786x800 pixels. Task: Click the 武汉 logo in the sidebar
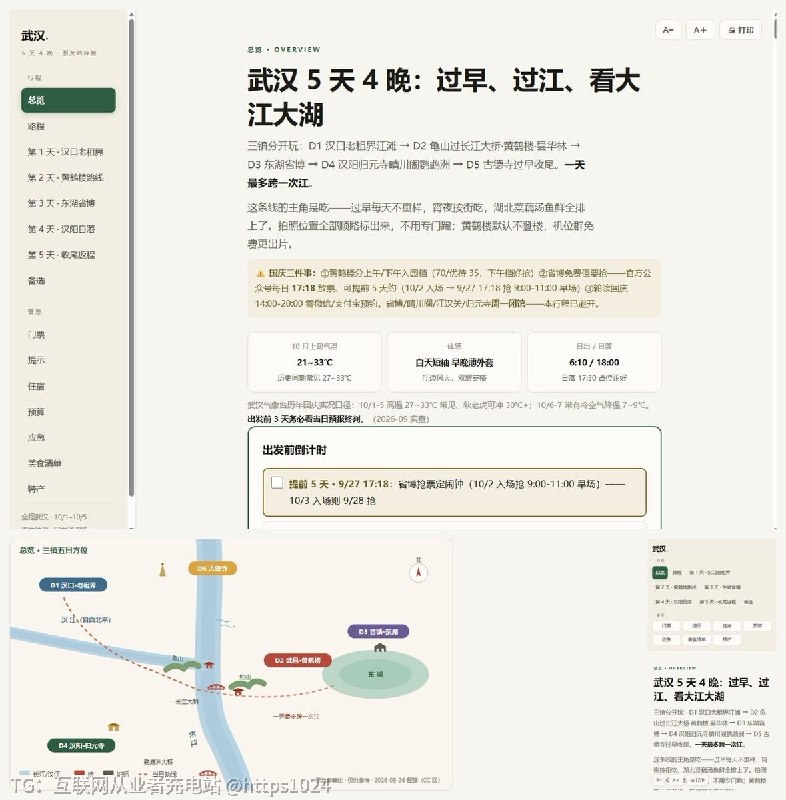click(34, 36)
